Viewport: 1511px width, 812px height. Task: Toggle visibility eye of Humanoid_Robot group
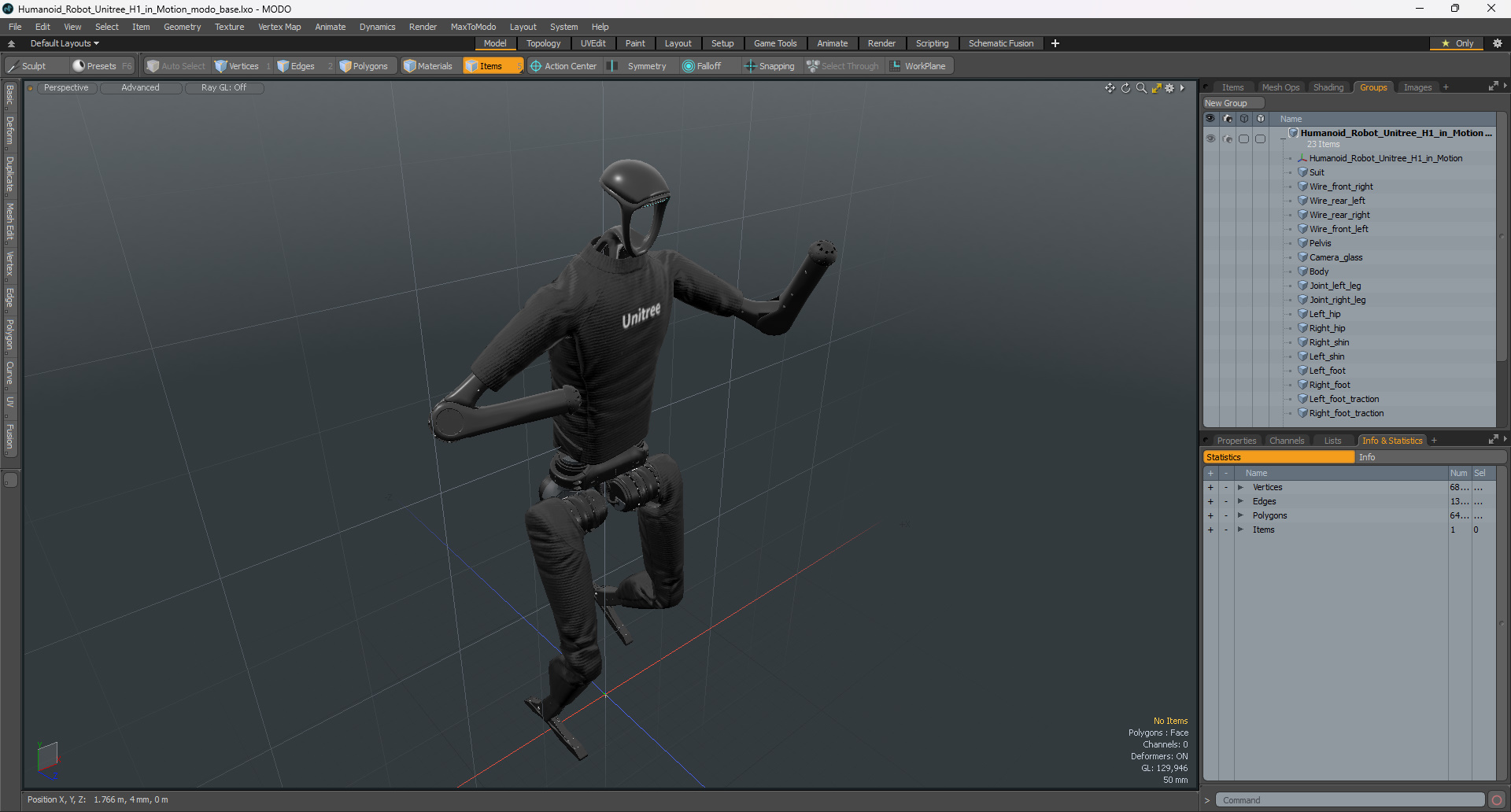point(1210,138)
